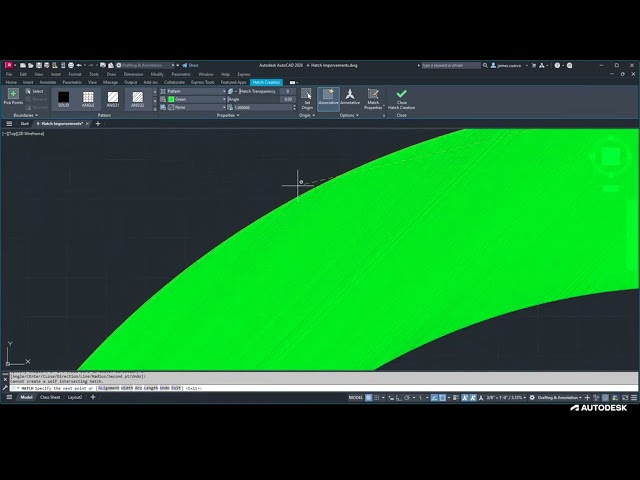The height and width of the screenshot is (480, 640).
Task: Click the Plot printer icon
Action: (x=71, y=65)
